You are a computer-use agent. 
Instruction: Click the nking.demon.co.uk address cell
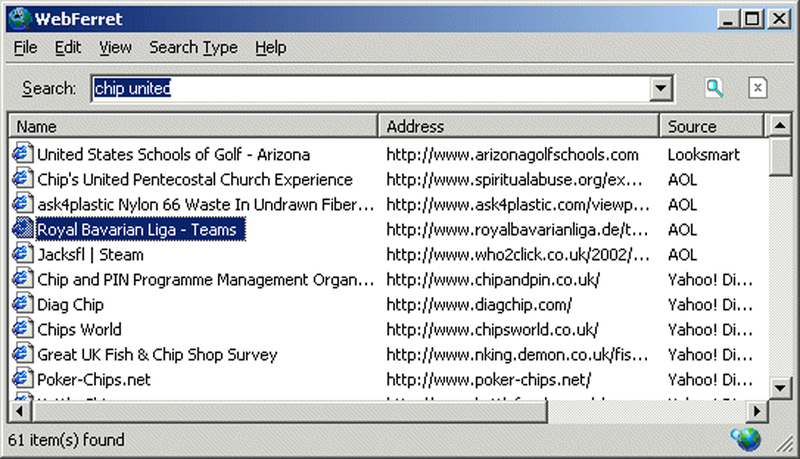517,354
